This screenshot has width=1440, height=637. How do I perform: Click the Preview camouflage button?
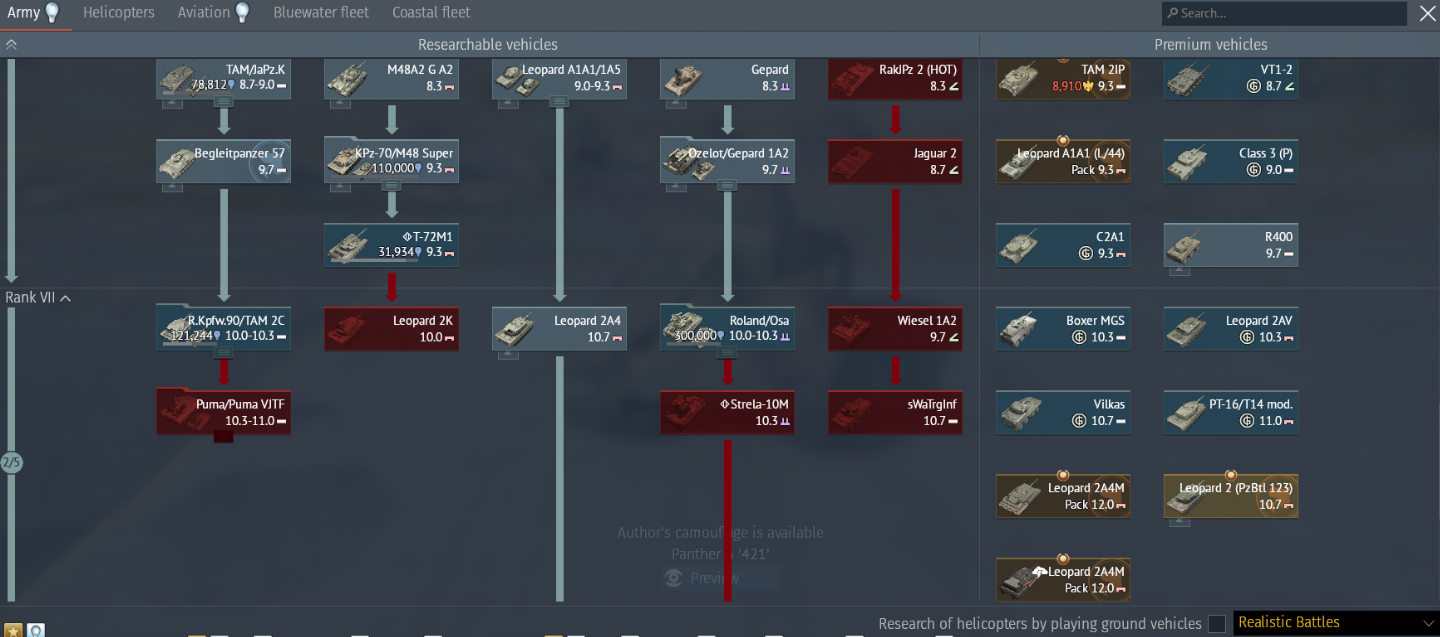click(721, 578)
